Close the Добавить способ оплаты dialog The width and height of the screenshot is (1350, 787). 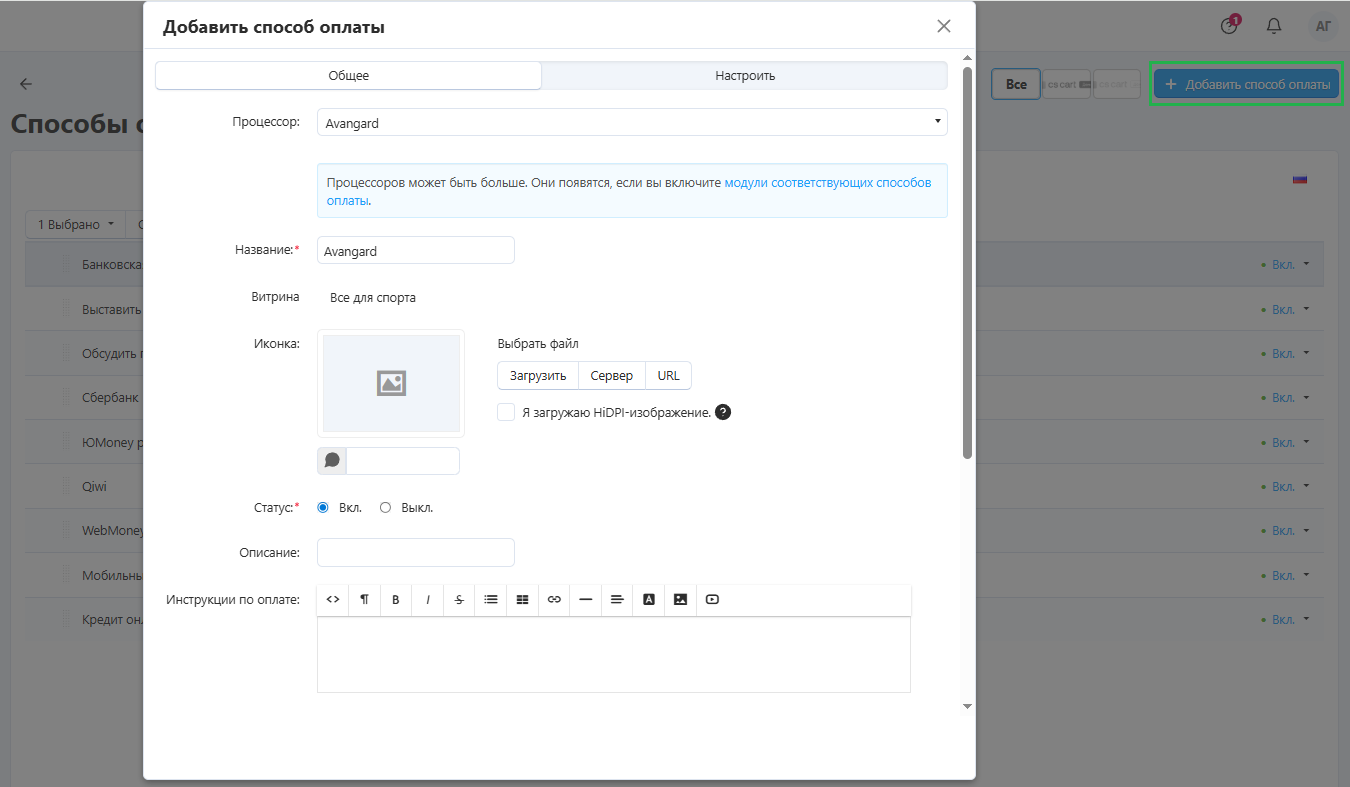(x=944, y=26)
